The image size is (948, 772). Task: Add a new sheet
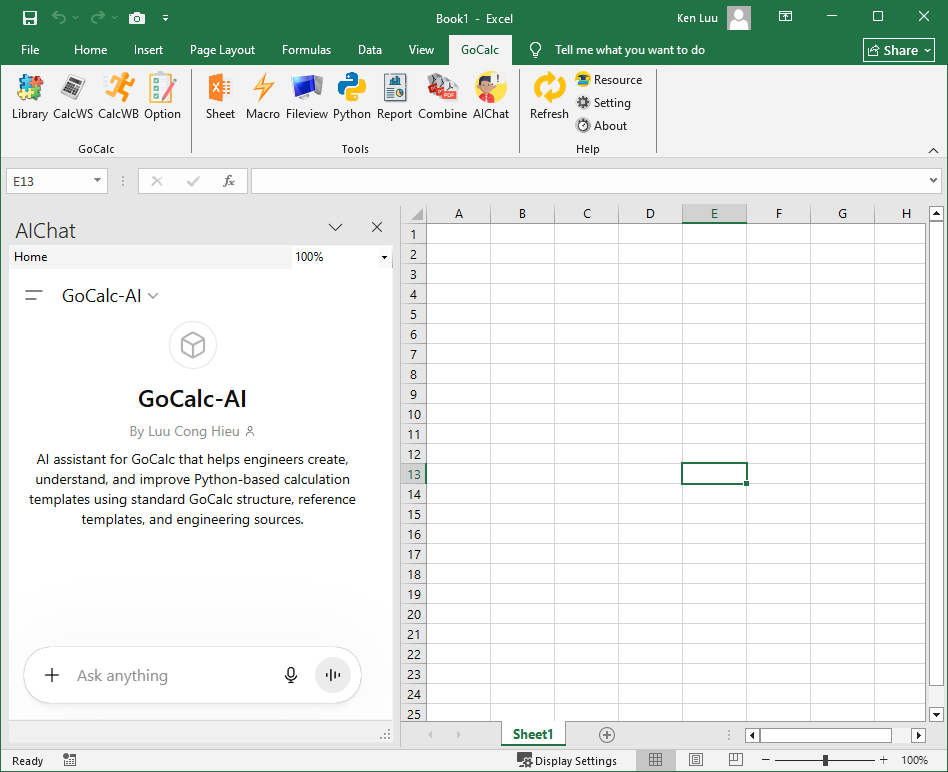606,735
